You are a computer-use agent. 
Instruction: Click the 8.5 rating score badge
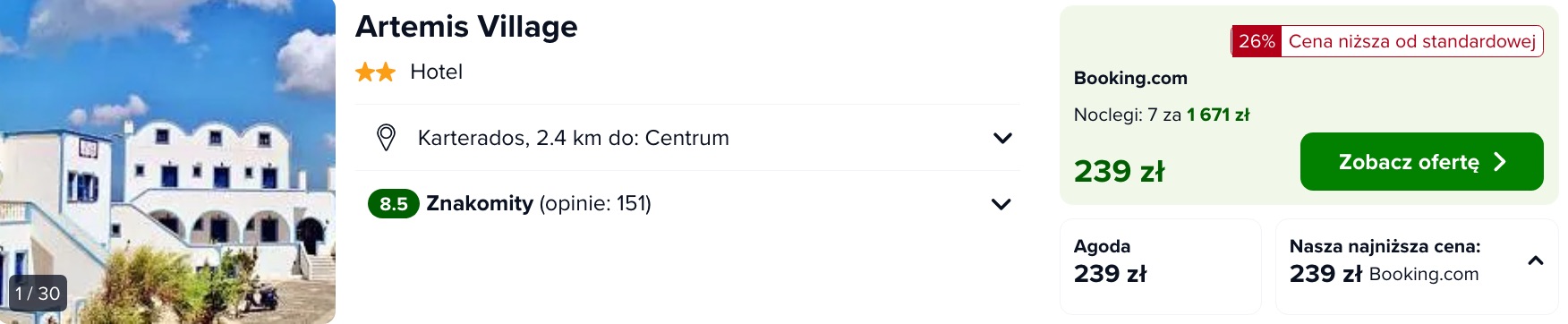click(x=394, y=204)
